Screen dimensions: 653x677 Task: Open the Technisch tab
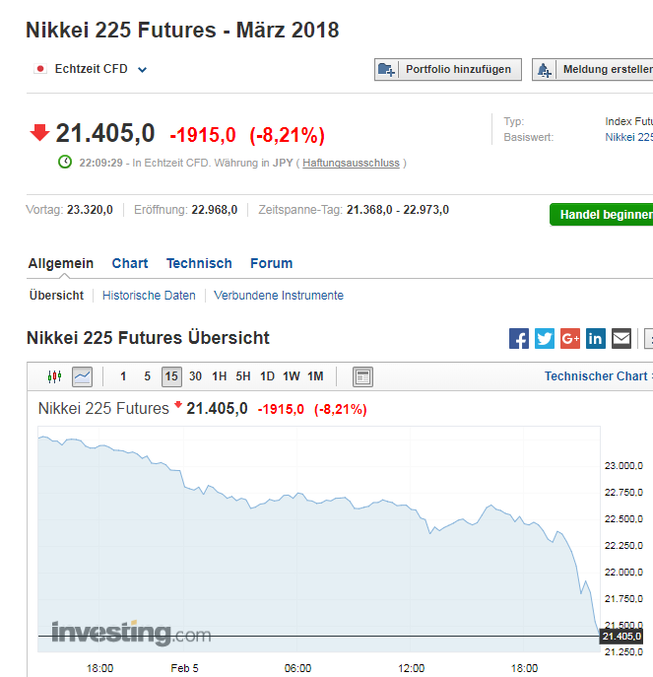(199, 263)
